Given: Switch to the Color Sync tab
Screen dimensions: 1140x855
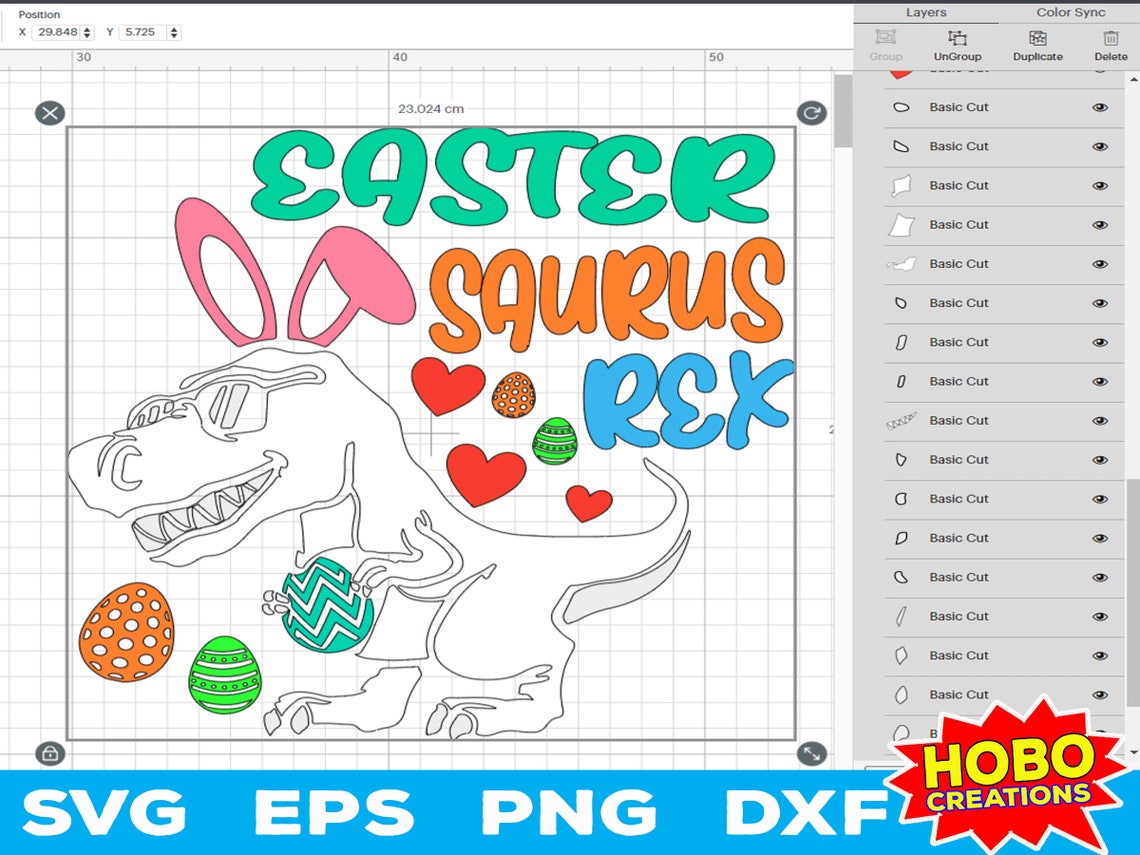Looking at the screenshot, I should [x=1069, y=12].
